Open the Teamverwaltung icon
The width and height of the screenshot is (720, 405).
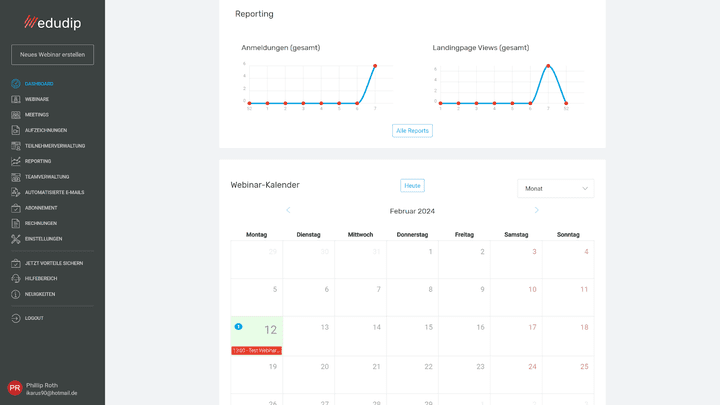tap(16, 177)
